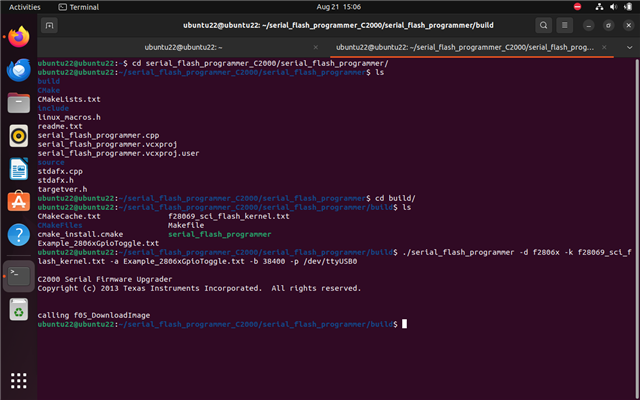Click the green serial_flash_programmer executable name
Image resolution: width=640 pixels, height=400 pixels.
[220, 234]
